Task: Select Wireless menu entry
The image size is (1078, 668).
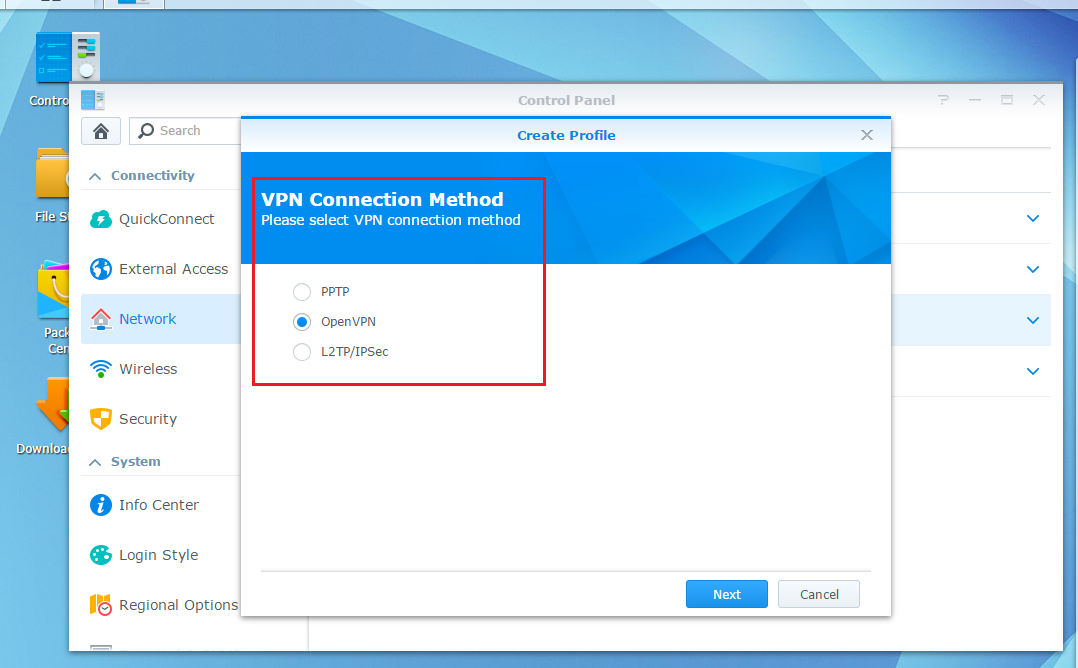Action: pyautogui.click(x=148, y=369)
